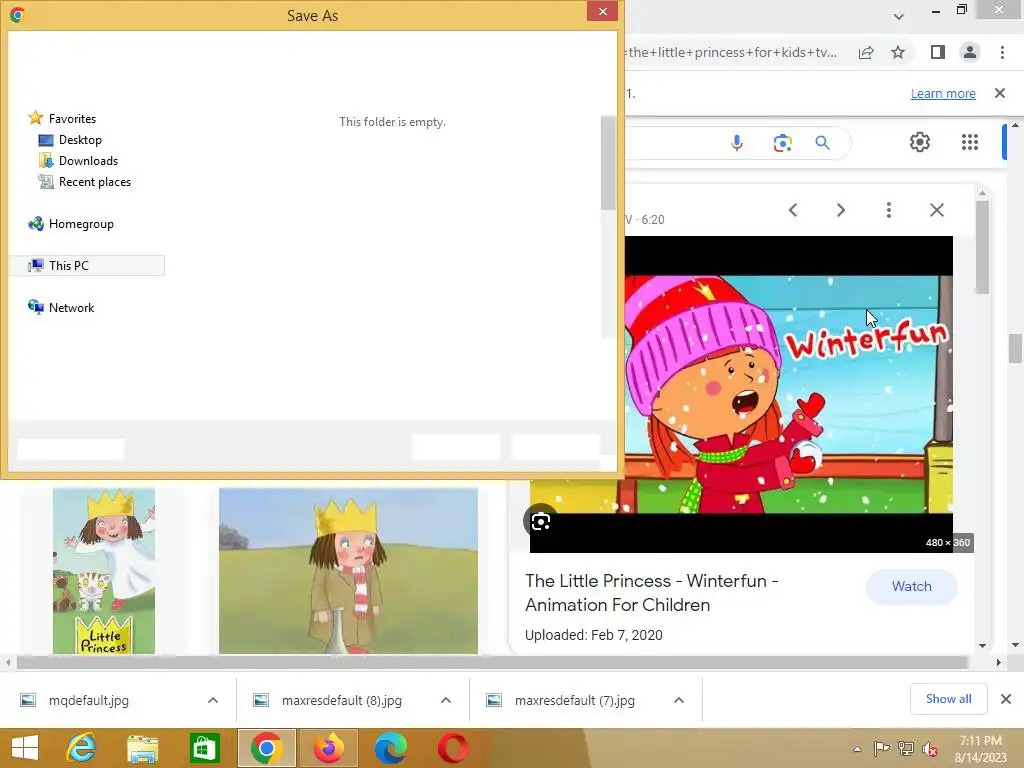Click Show all downloads button

[x=948, y=699]
